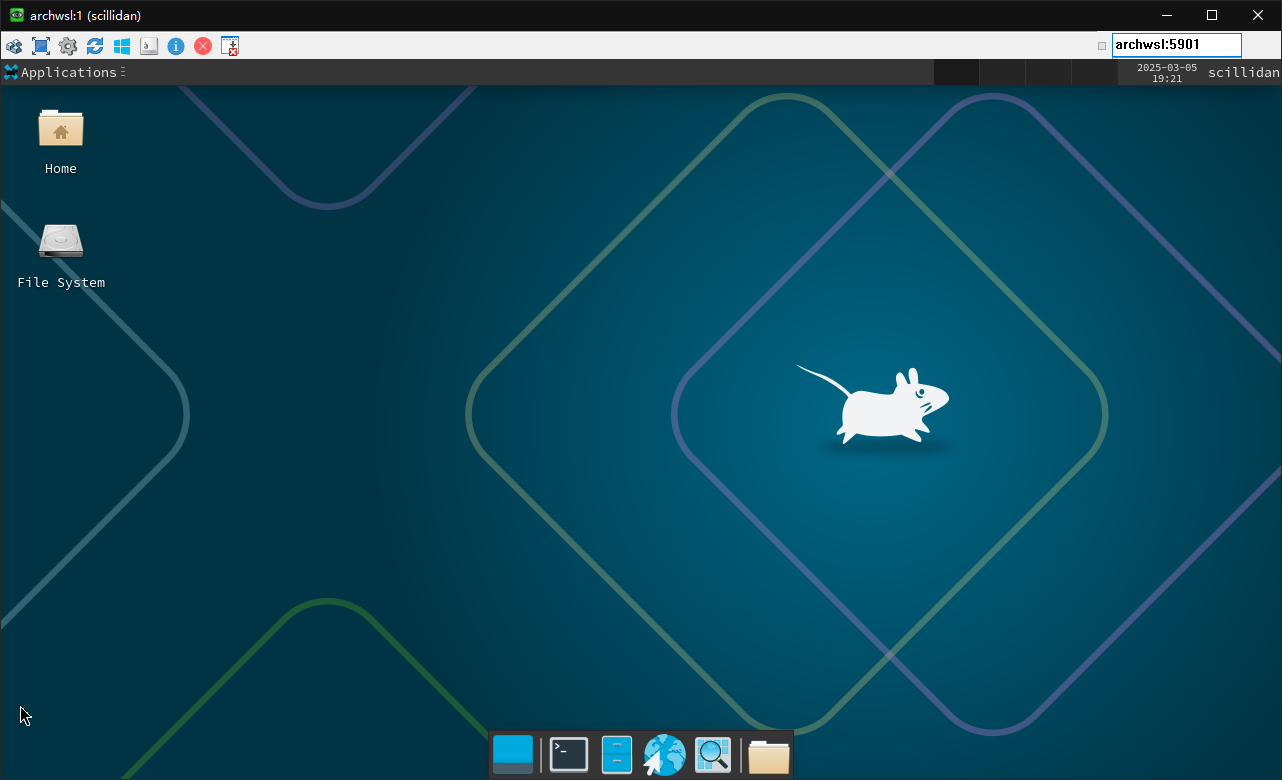Click the viewer app icon in title bar

[x=16, y=15]
